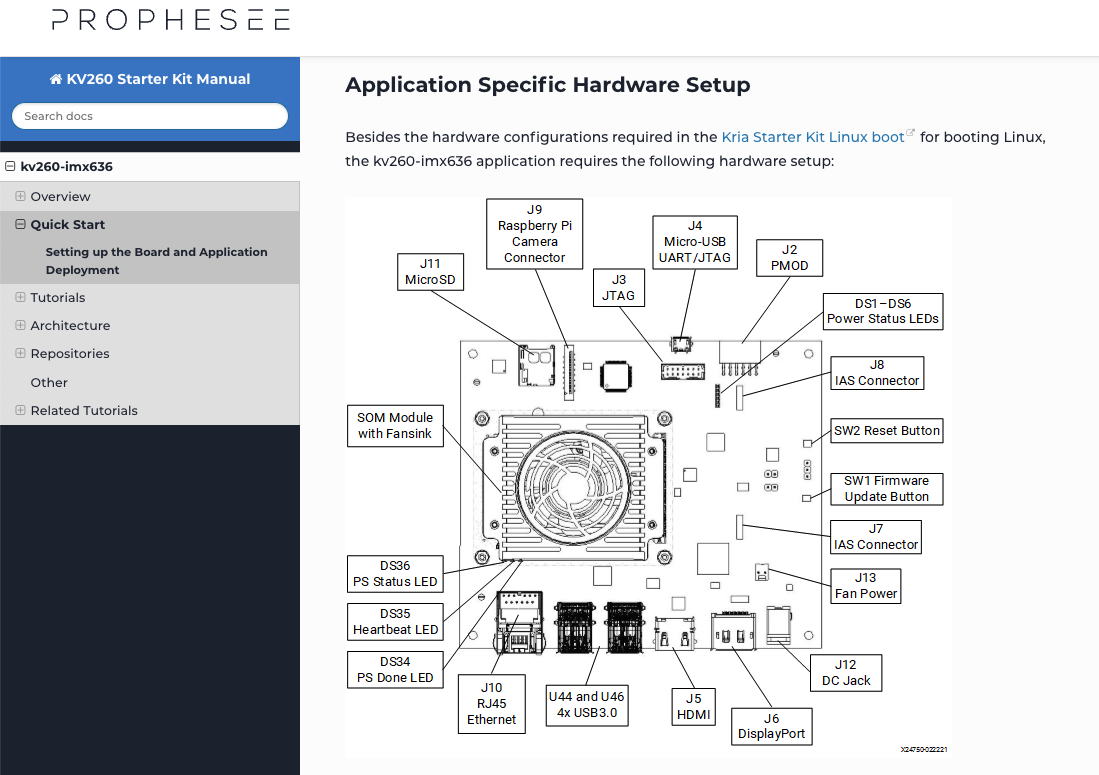Open Setting up the Board and Application Deployment
Screen dimensions: 1099x775
click(156, 261)
